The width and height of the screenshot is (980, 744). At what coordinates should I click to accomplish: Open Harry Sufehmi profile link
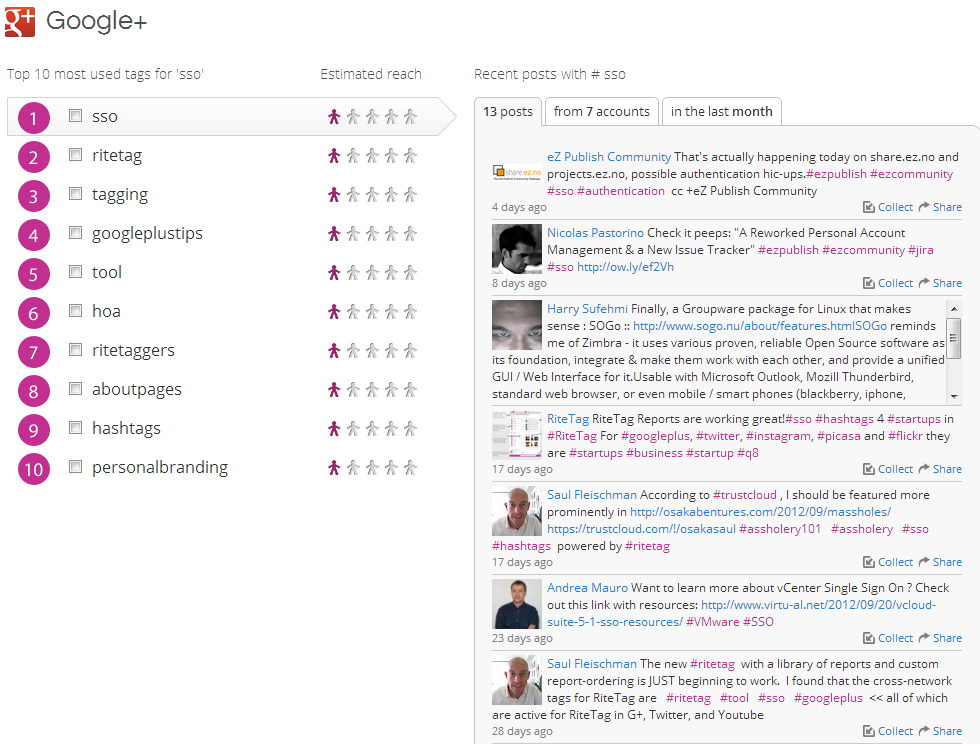pos(587,309)
